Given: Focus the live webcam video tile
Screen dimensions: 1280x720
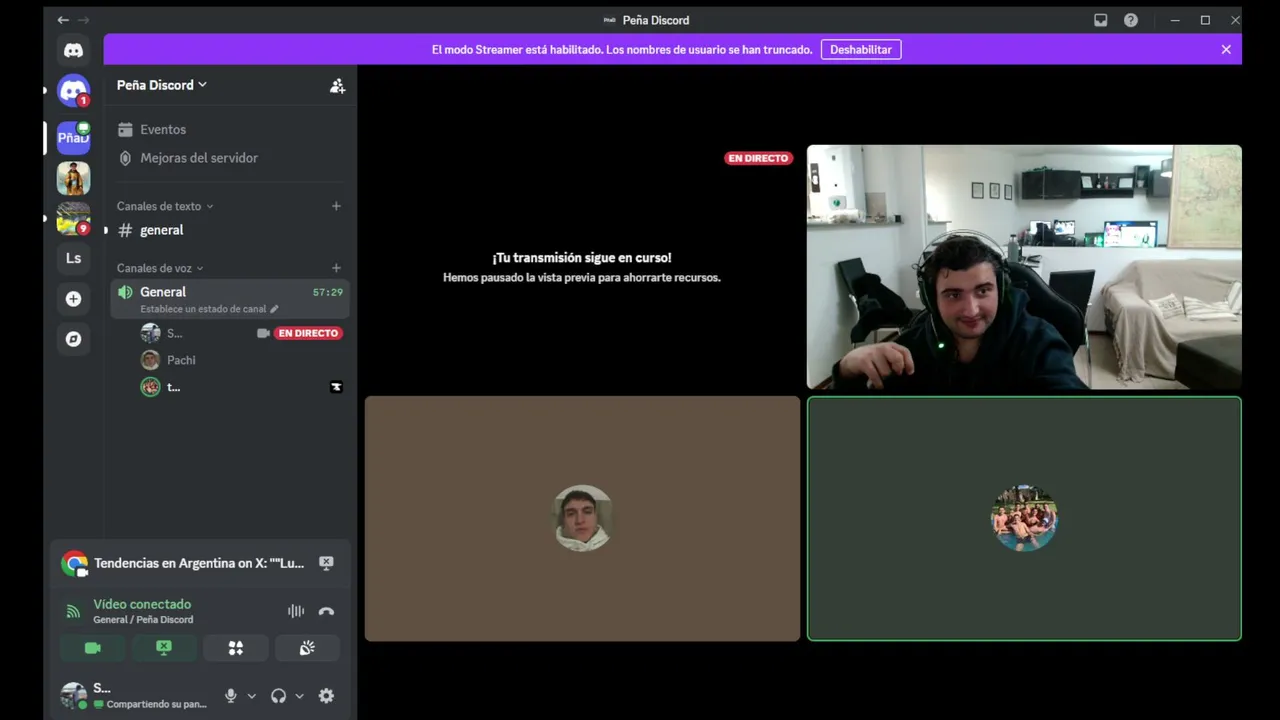Looking at the screenshot, I should [1024, 267].
